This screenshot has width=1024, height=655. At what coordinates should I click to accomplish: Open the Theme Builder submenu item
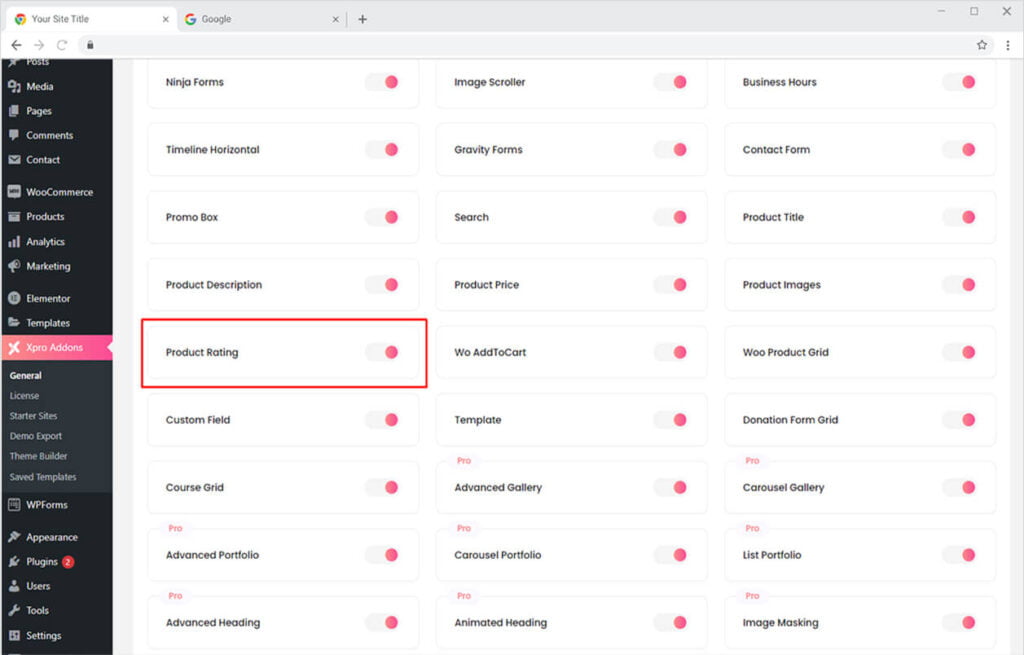tap(39, 456)
